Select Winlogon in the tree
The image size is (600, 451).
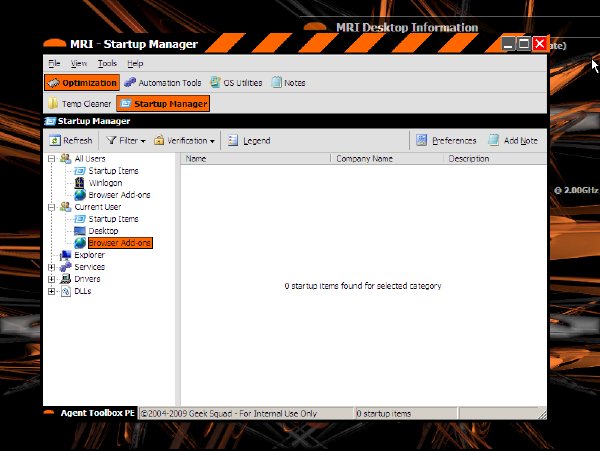(105, 183)
